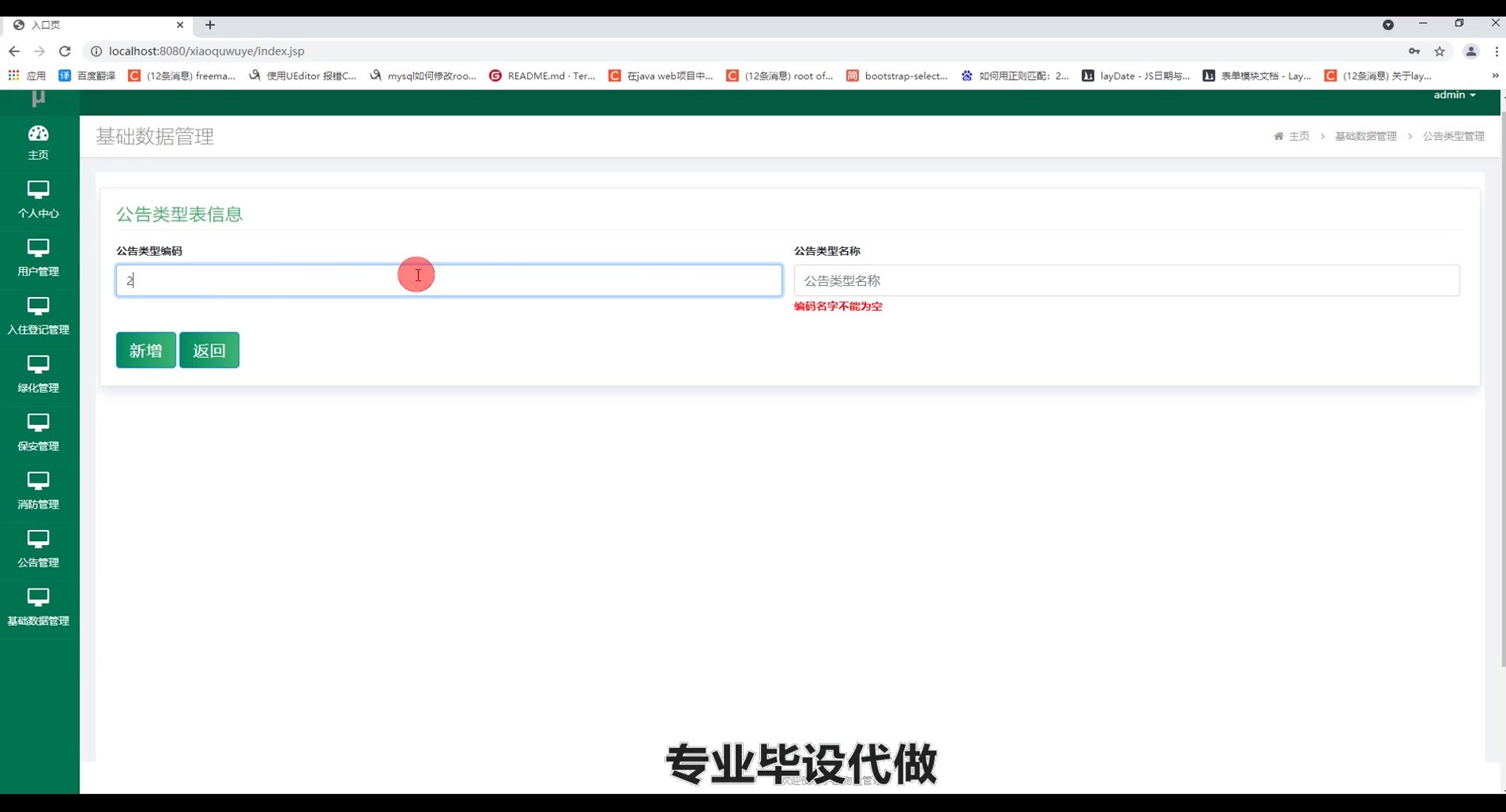
Task: Open the 主页 dashboard icon in sidebar
Action: (x=38, y=142)
